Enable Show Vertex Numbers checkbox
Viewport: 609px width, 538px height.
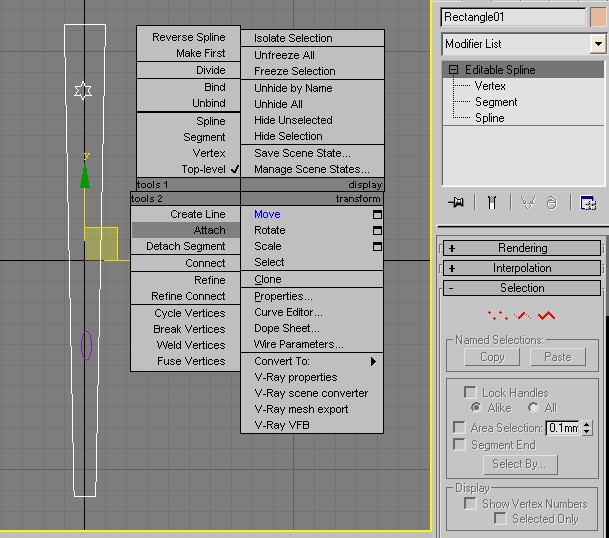[x=470, y=504]
